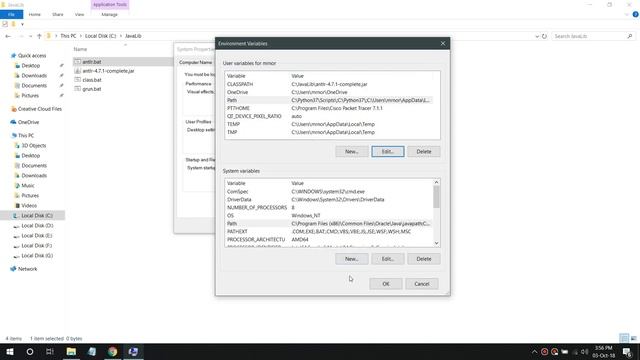Open the Action Center notification icon
Viewport: 640px width, 360px height.
627,351
